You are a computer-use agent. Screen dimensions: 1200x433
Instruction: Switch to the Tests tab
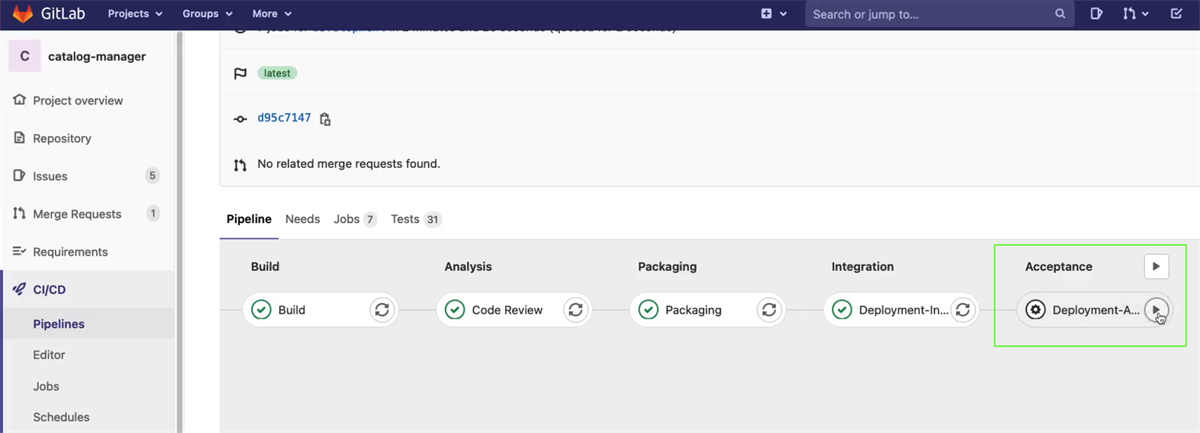pyautogui.click(x=417, y=219)
